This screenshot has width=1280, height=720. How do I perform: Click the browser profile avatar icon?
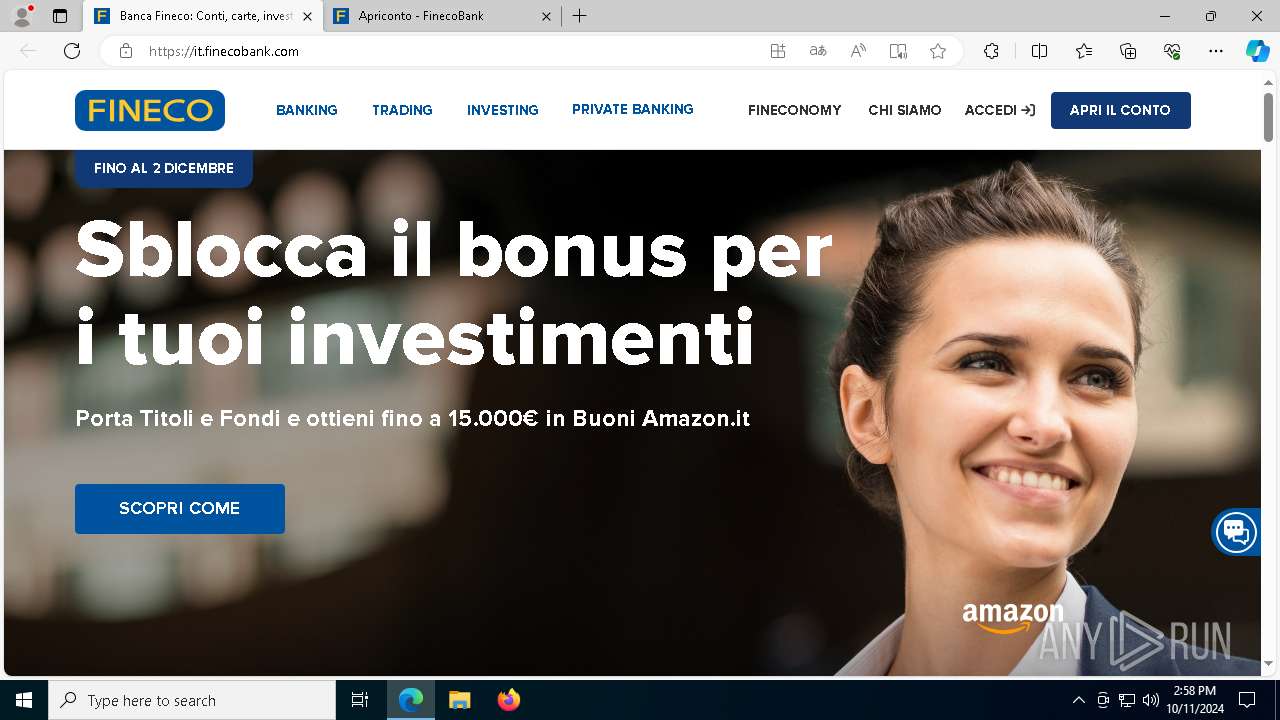click(x=22, y=16)
